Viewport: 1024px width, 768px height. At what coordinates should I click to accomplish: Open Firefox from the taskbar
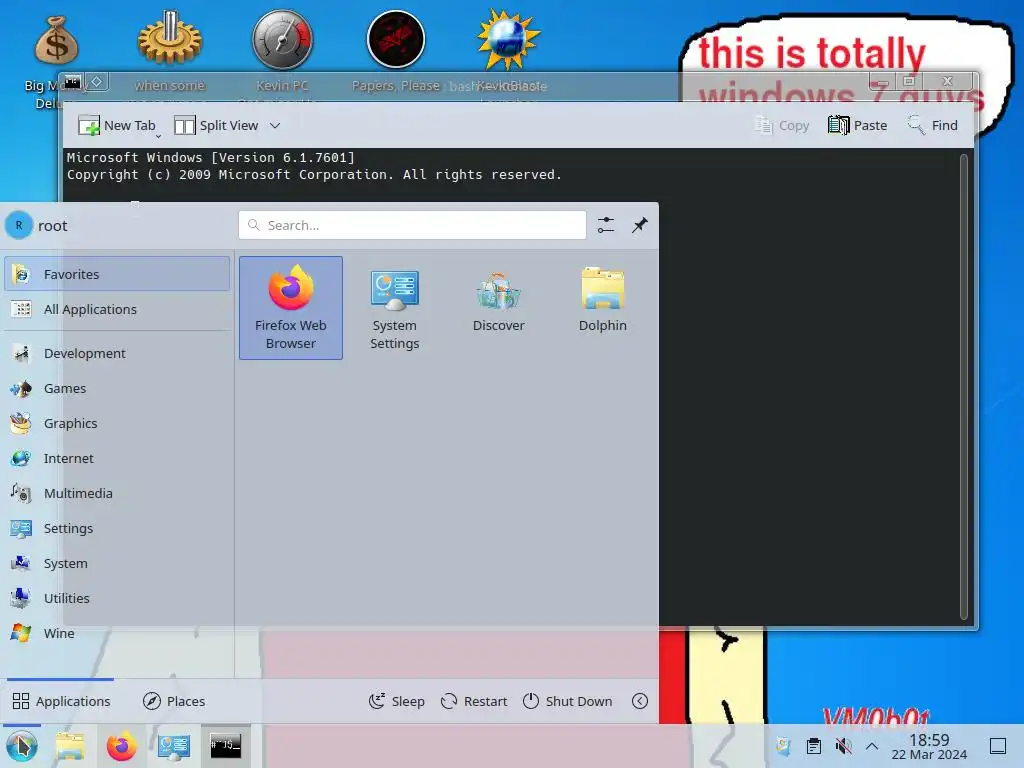pyautogui.click(x=121, y=746)
